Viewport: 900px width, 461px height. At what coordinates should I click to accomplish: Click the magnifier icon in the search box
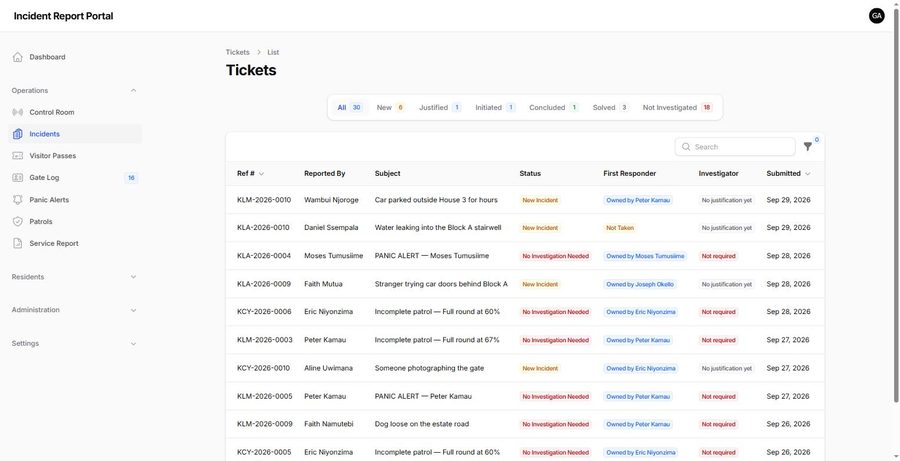(x=686, y=147)
